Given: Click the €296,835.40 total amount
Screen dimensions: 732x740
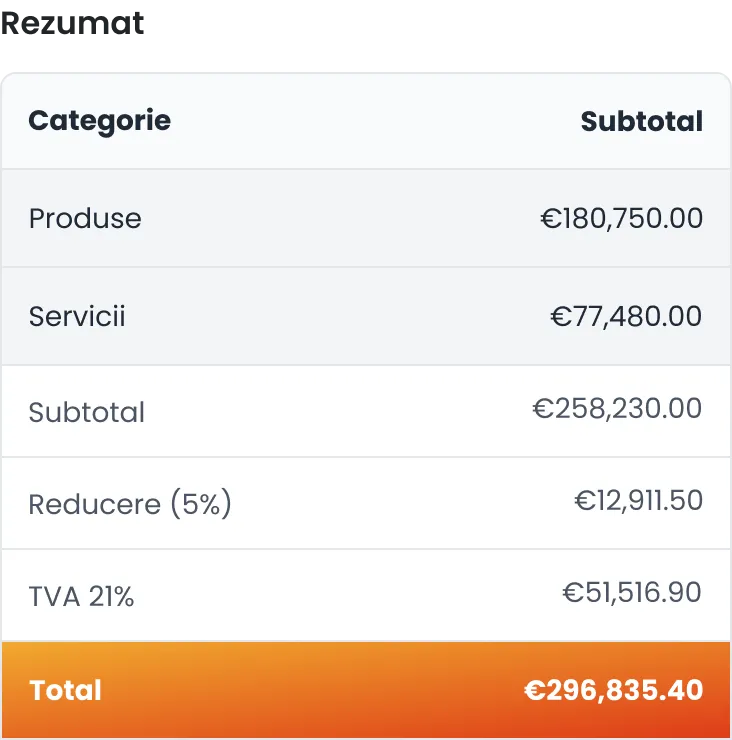Looking at the screenshot, I should coord(614,690).
